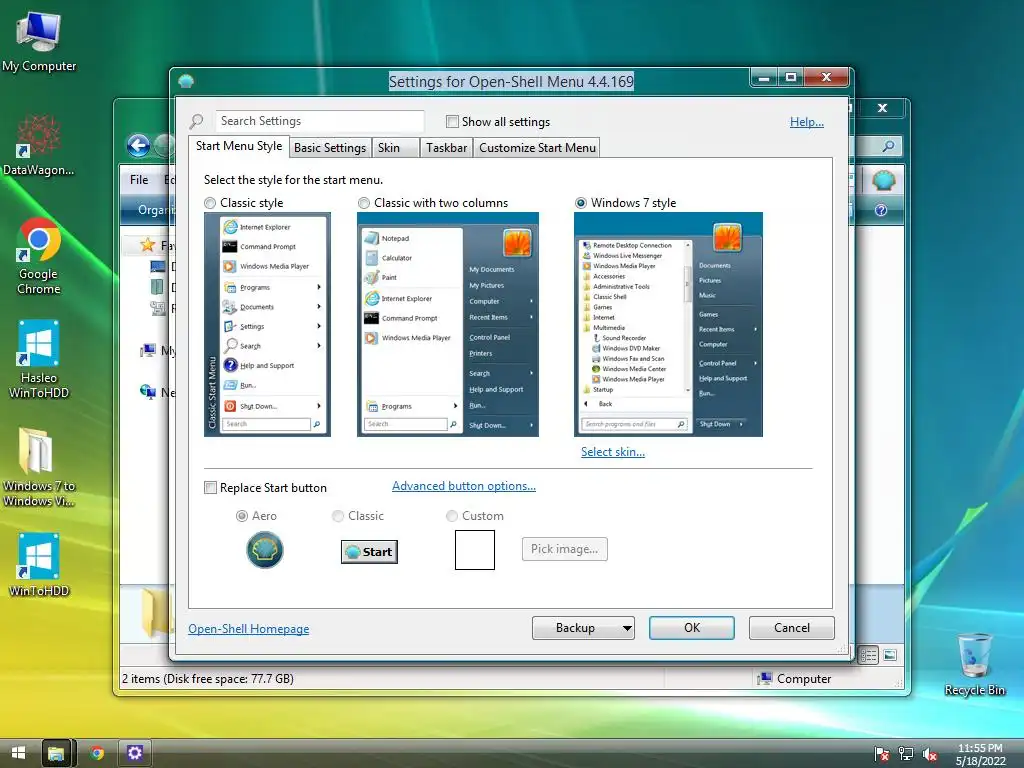Viewport: 1024px width, 768px height.
Task: Click the Windows Start button on the taskbar
Action: point(18,753)
